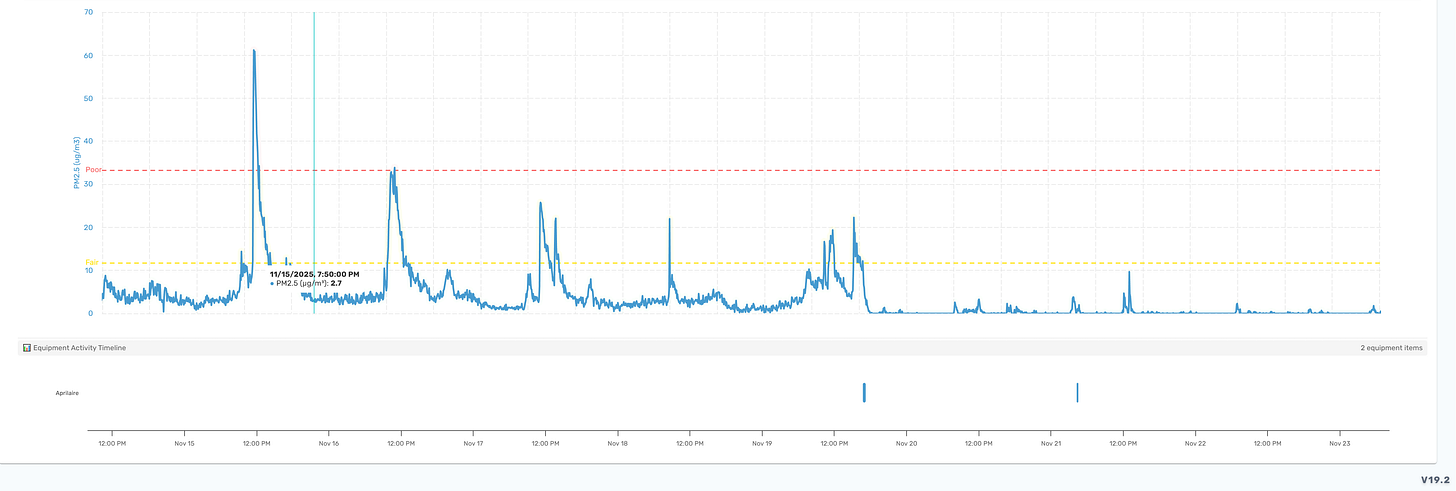Viewport: 1456px width, 491px height.
Task: Click the V19.2 version label
Action: coord(1435,480)
